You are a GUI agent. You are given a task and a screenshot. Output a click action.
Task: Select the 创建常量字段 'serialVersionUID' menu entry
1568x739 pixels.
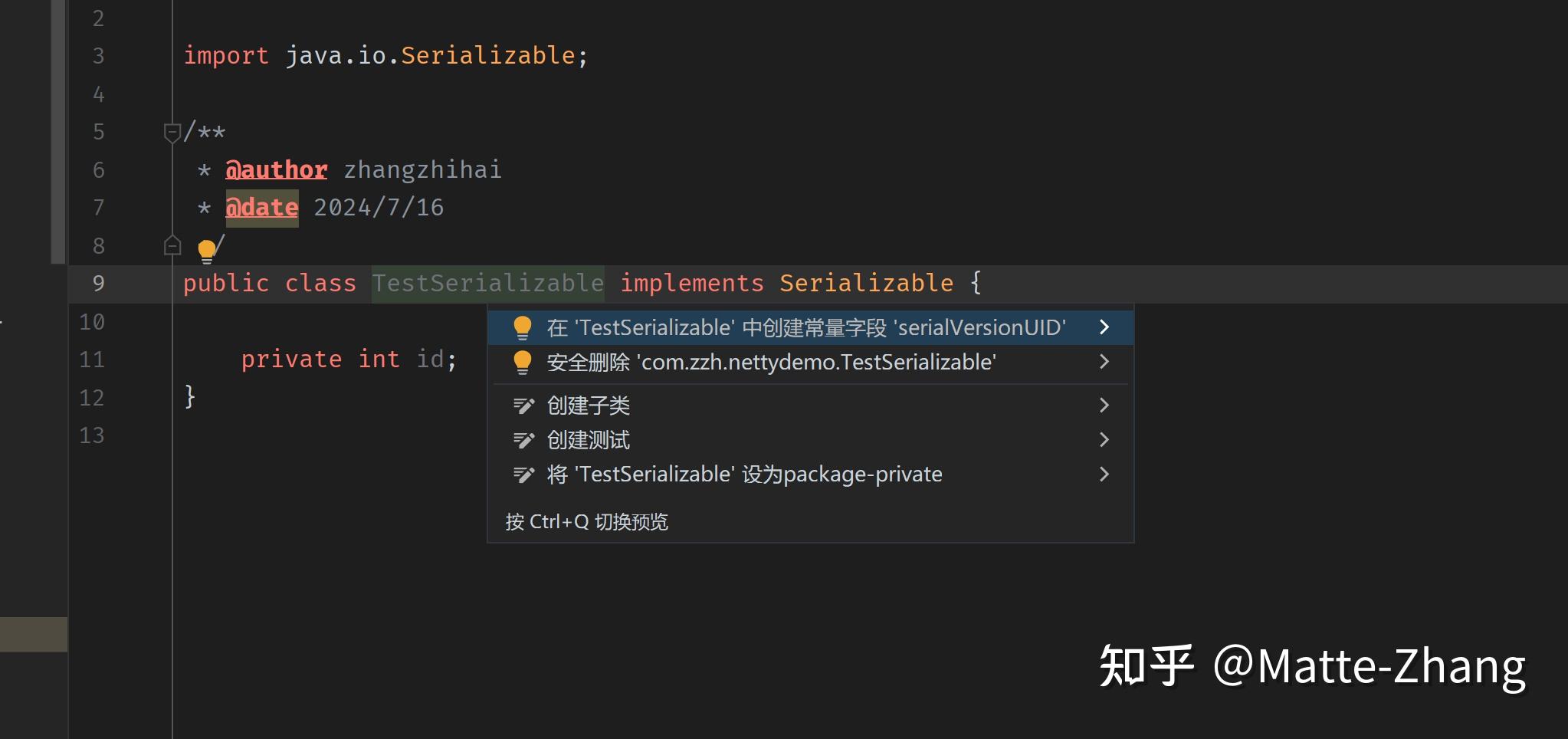[805, 327]
